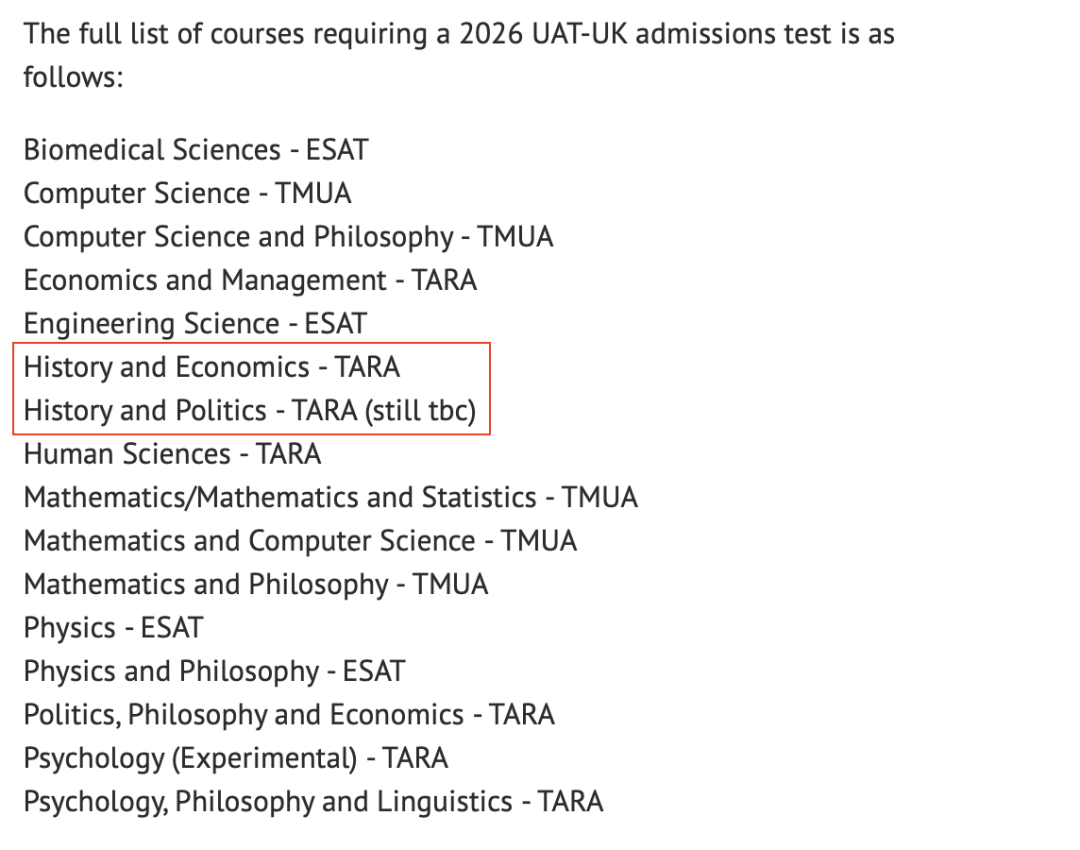Select 'Psychology, Philosophy and Linguistics - TARA'
1080x850 pixels.
pyautogui.click(x=313, y=802)
